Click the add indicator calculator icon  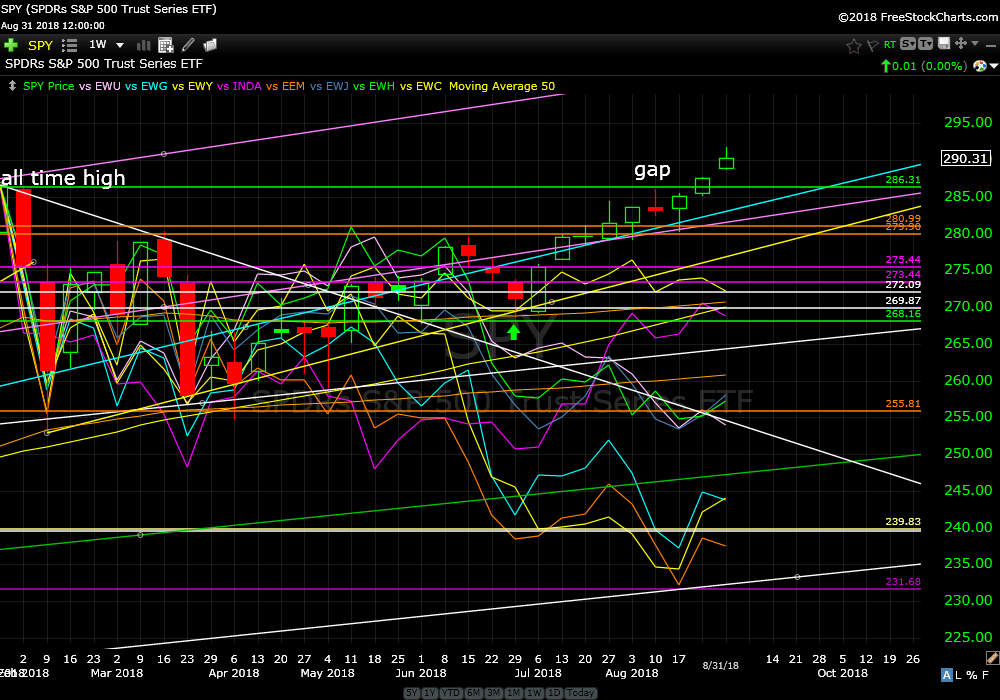click(x=166, y=45)
